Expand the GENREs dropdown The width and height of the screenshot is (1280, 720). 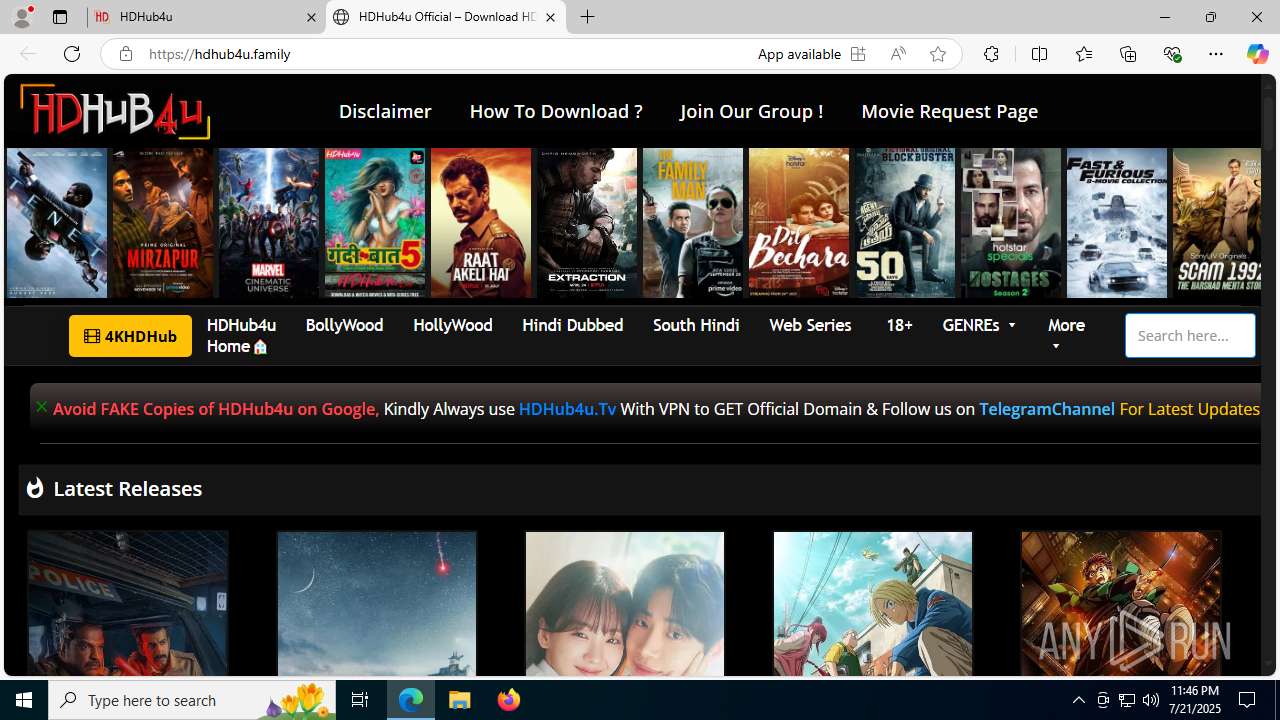979,325
